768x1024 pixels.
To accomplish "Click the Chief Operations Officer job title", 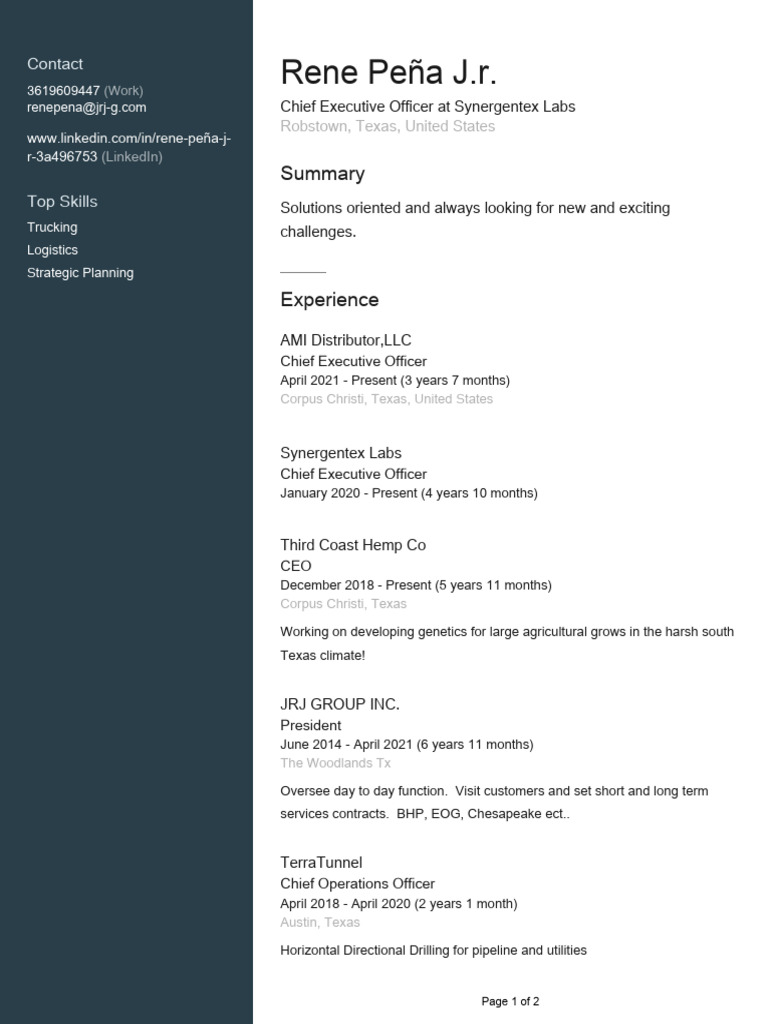I will pos(357,884).
